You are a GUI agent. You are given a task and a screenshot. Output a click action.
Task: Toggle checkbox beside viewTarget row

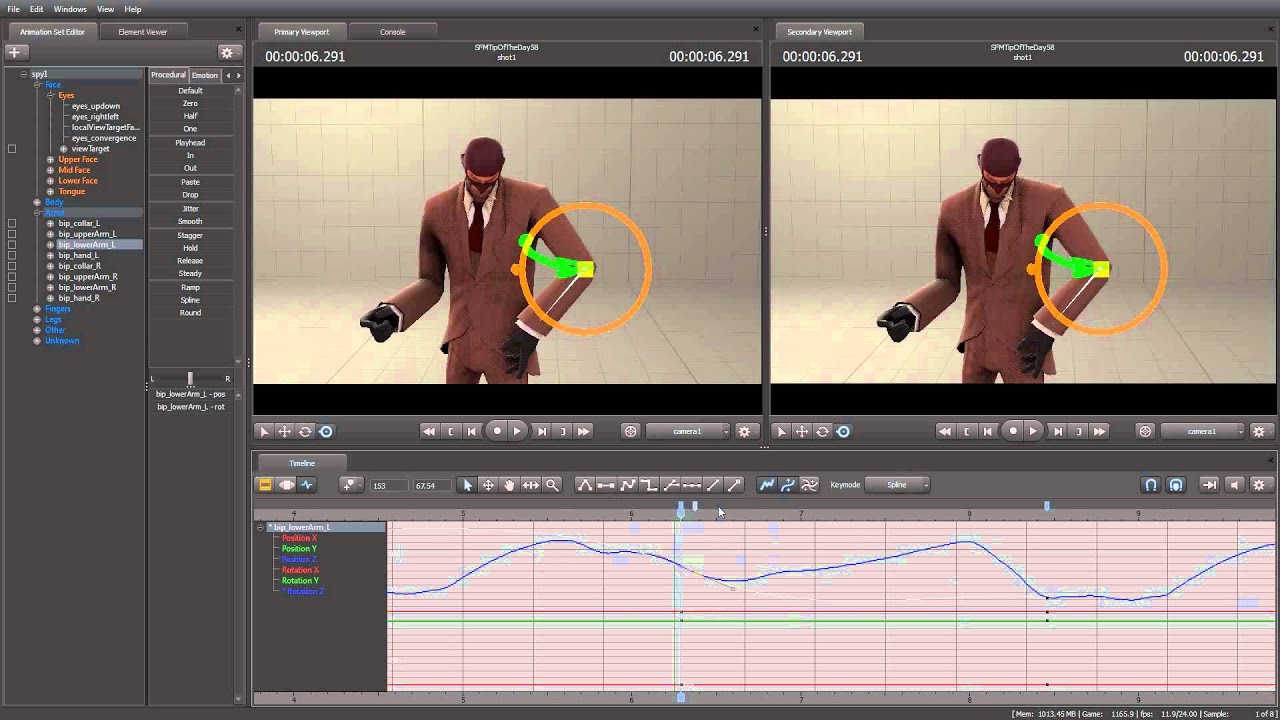point(12,149)
